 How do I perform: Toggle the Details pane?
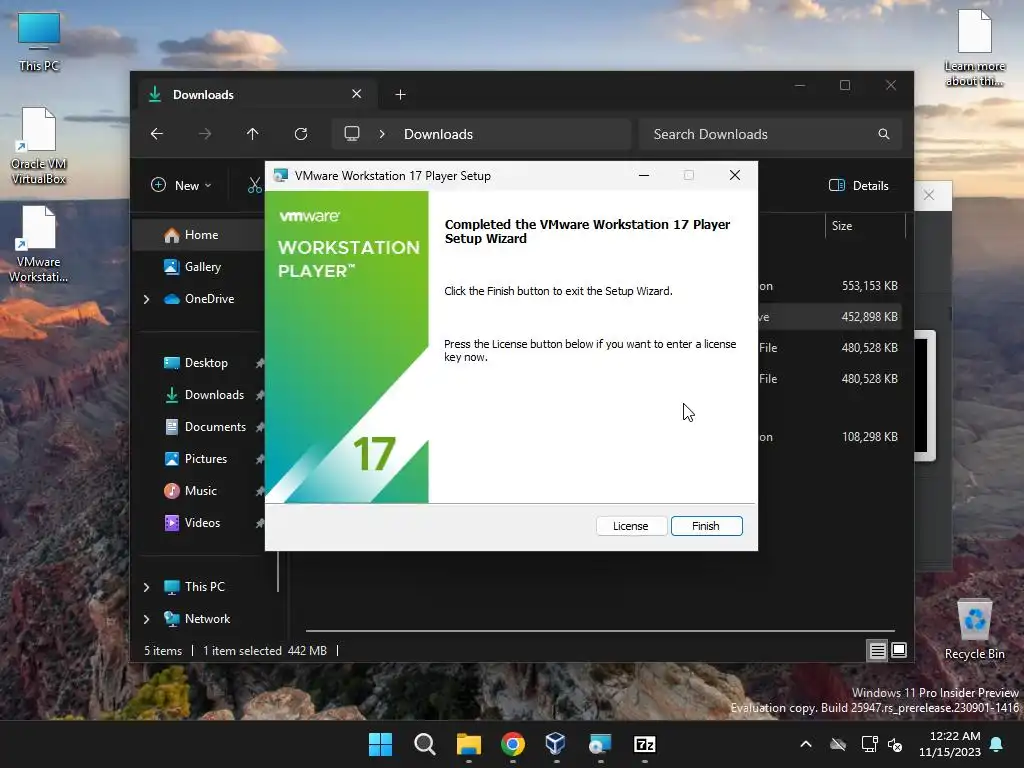(x=859, y=185)
